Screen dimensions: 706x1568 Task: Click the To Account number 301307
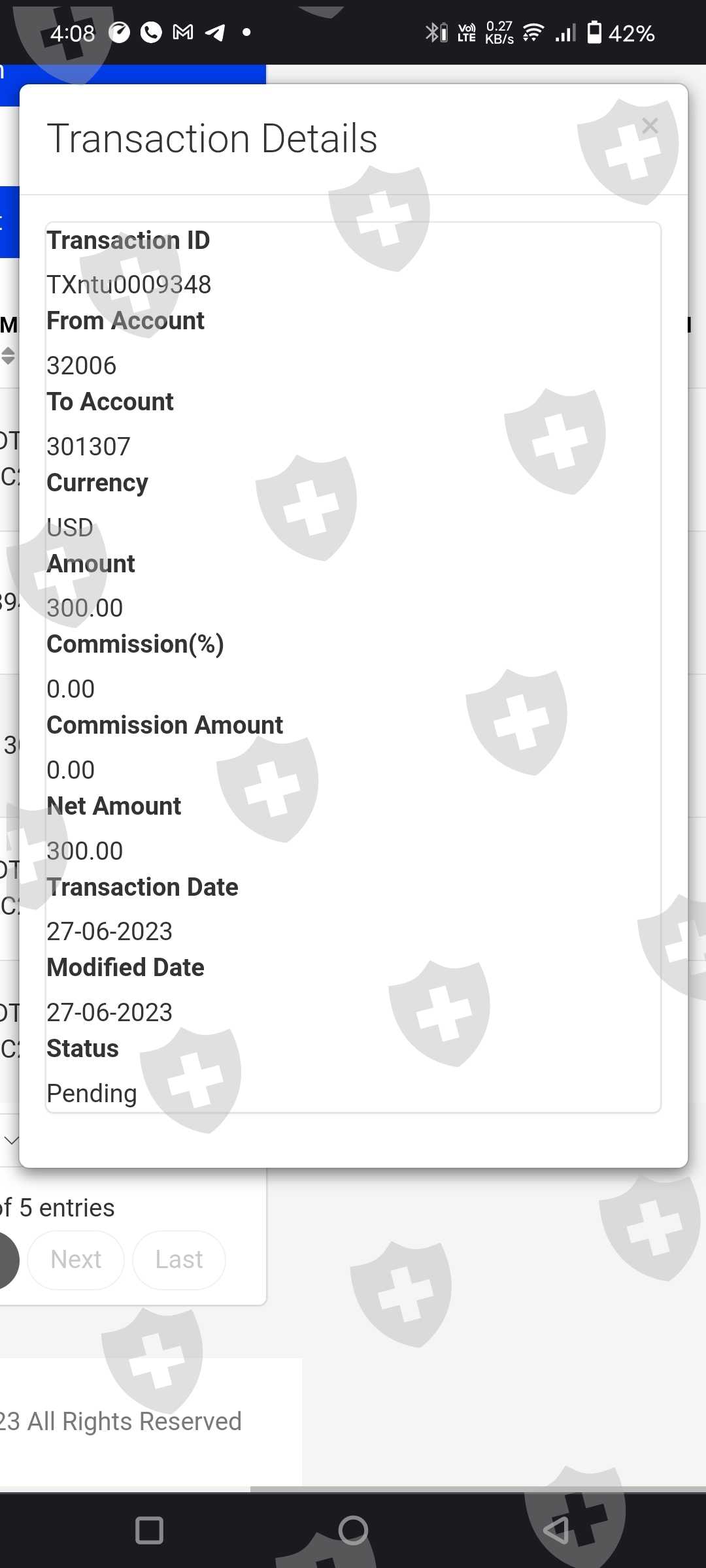[88, 447]
